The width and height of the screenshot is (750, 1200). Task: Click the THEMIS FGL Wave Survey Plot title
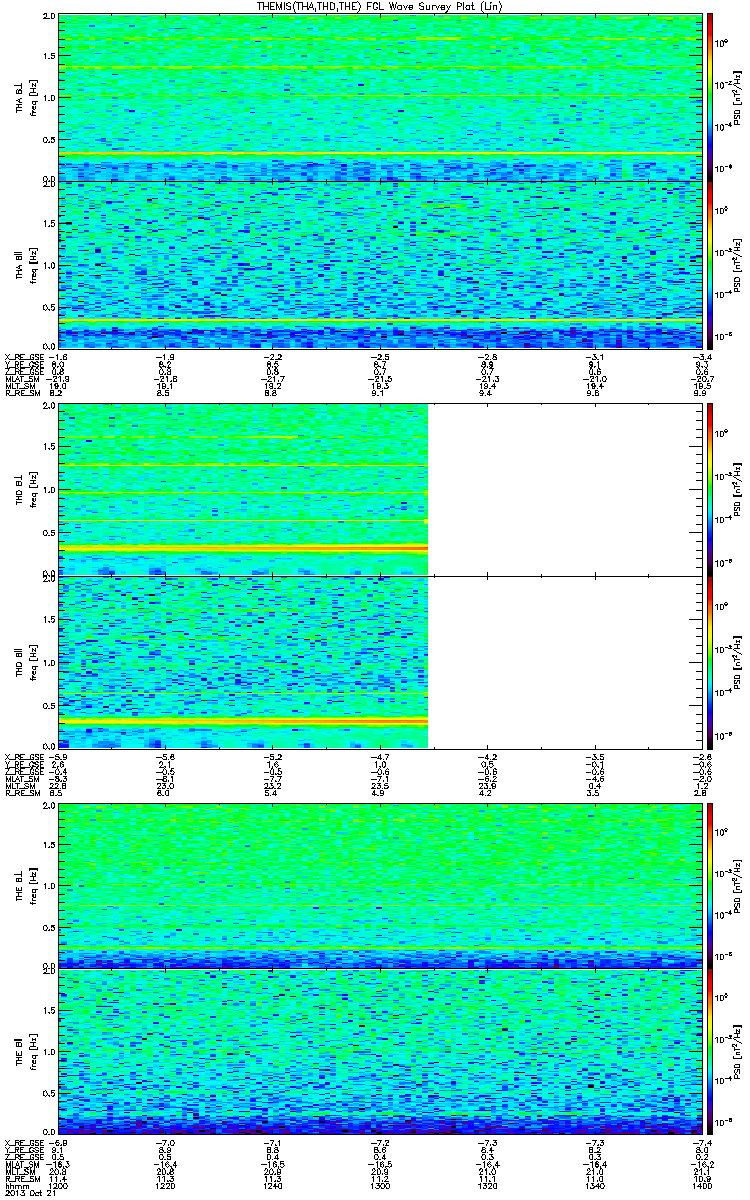click(x=381, y=7)
